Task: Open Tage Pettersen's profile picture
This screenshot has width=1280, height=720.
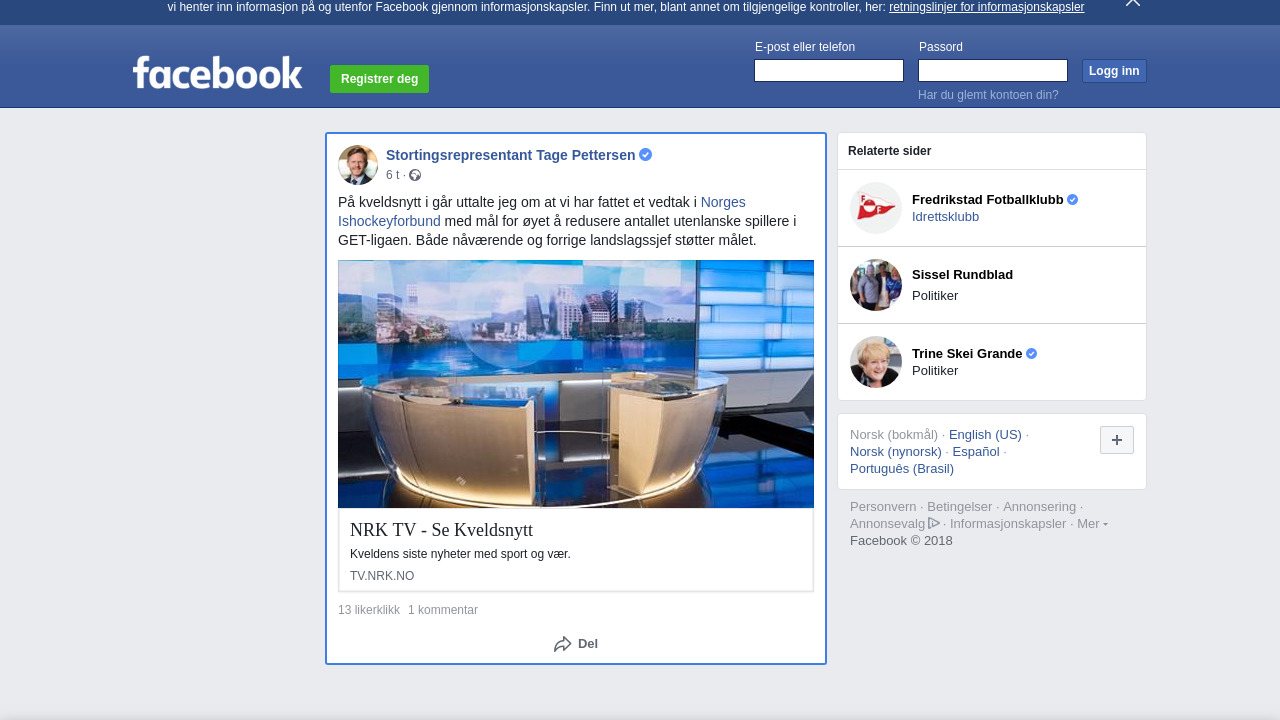Action: pos(358,165)
